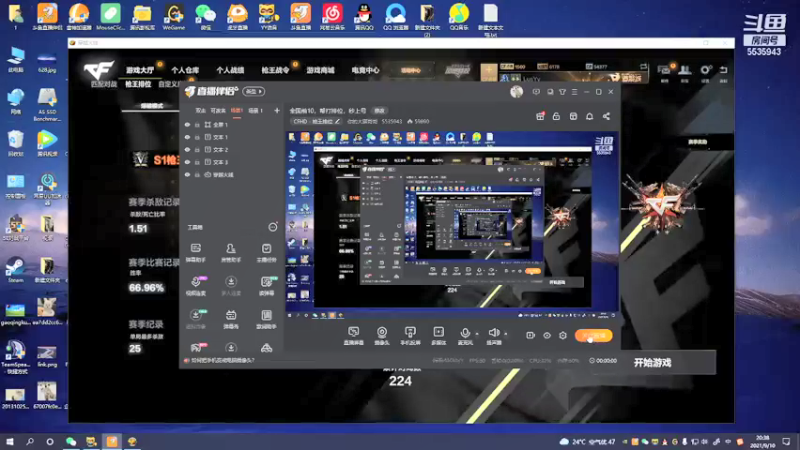Screen dimensions: 800x450
Task: Mute the speaker output icon
Action: pos(493,334)
